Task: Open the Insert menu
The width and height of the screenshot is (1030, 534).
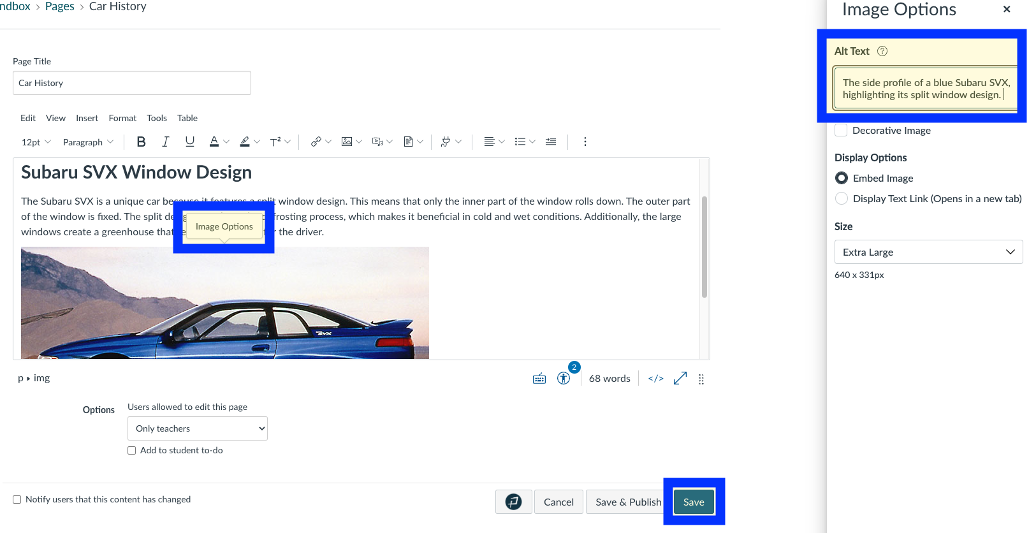Action: pyautogui.click(x=87, y=118)
